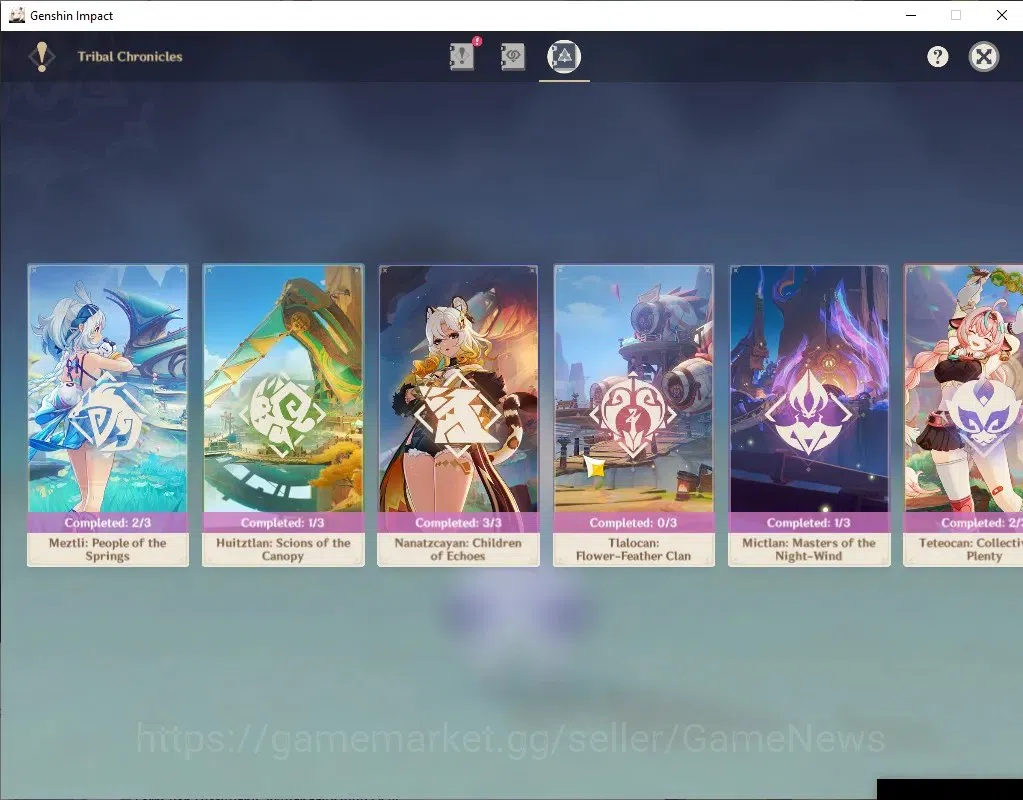This screenshot has height=800, width=1023.
Task: Open the Meztli: People of the Springs card
Action: [x=108, y=415]
